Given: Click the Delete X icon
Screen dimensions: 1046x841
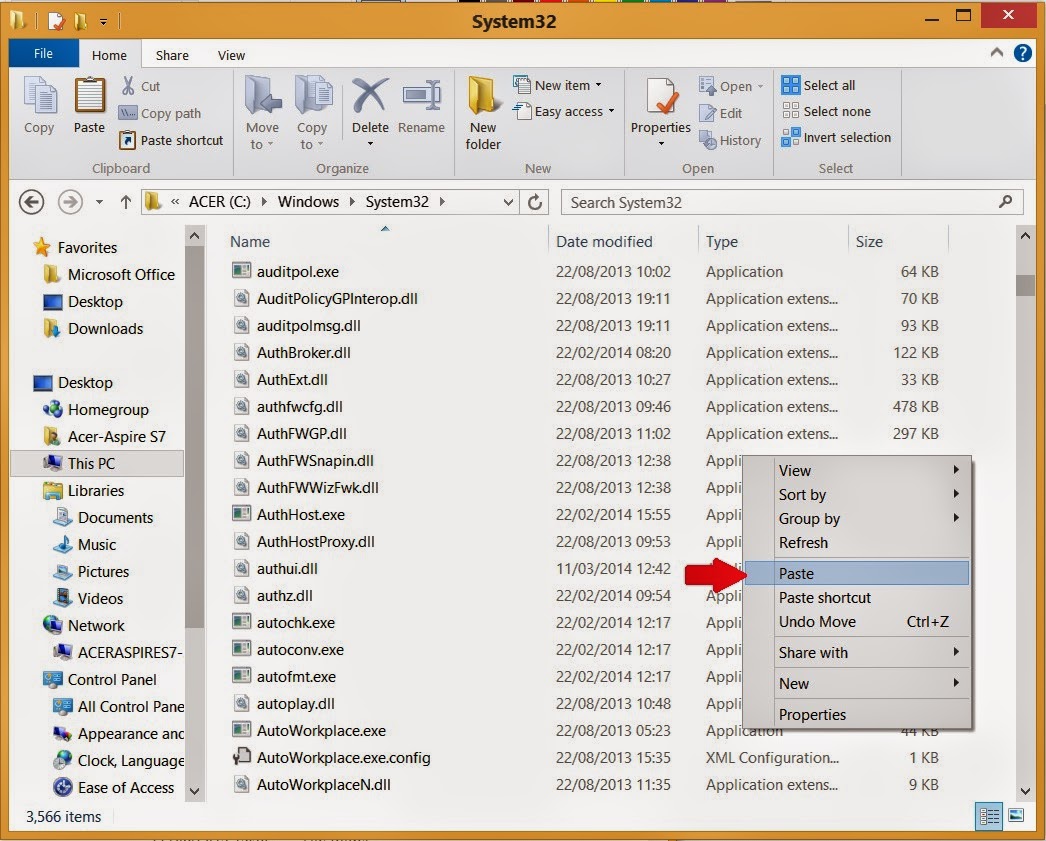Looking at the screenshot, I should pyautogui.click(x=370, y=95).
